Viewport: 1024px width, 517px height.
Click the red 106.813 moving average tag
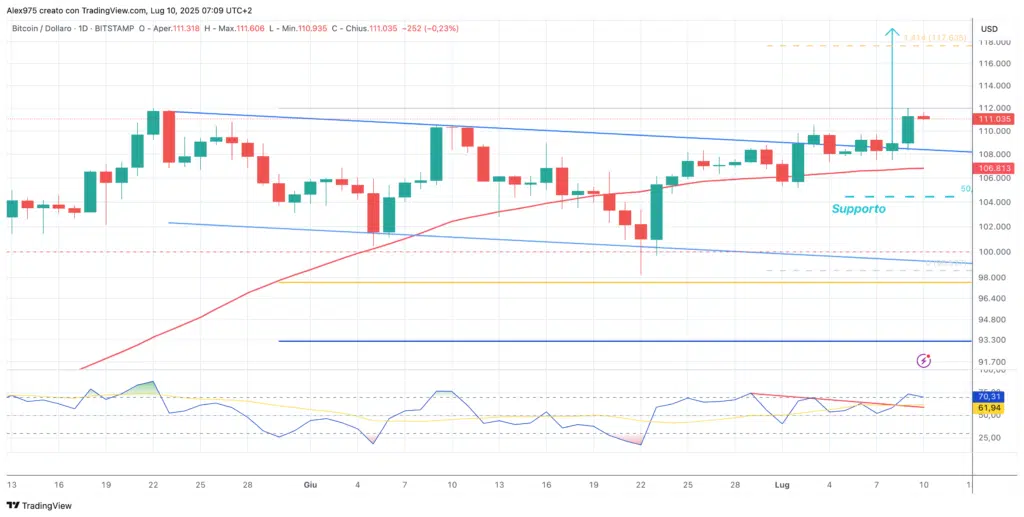[996, 168]
